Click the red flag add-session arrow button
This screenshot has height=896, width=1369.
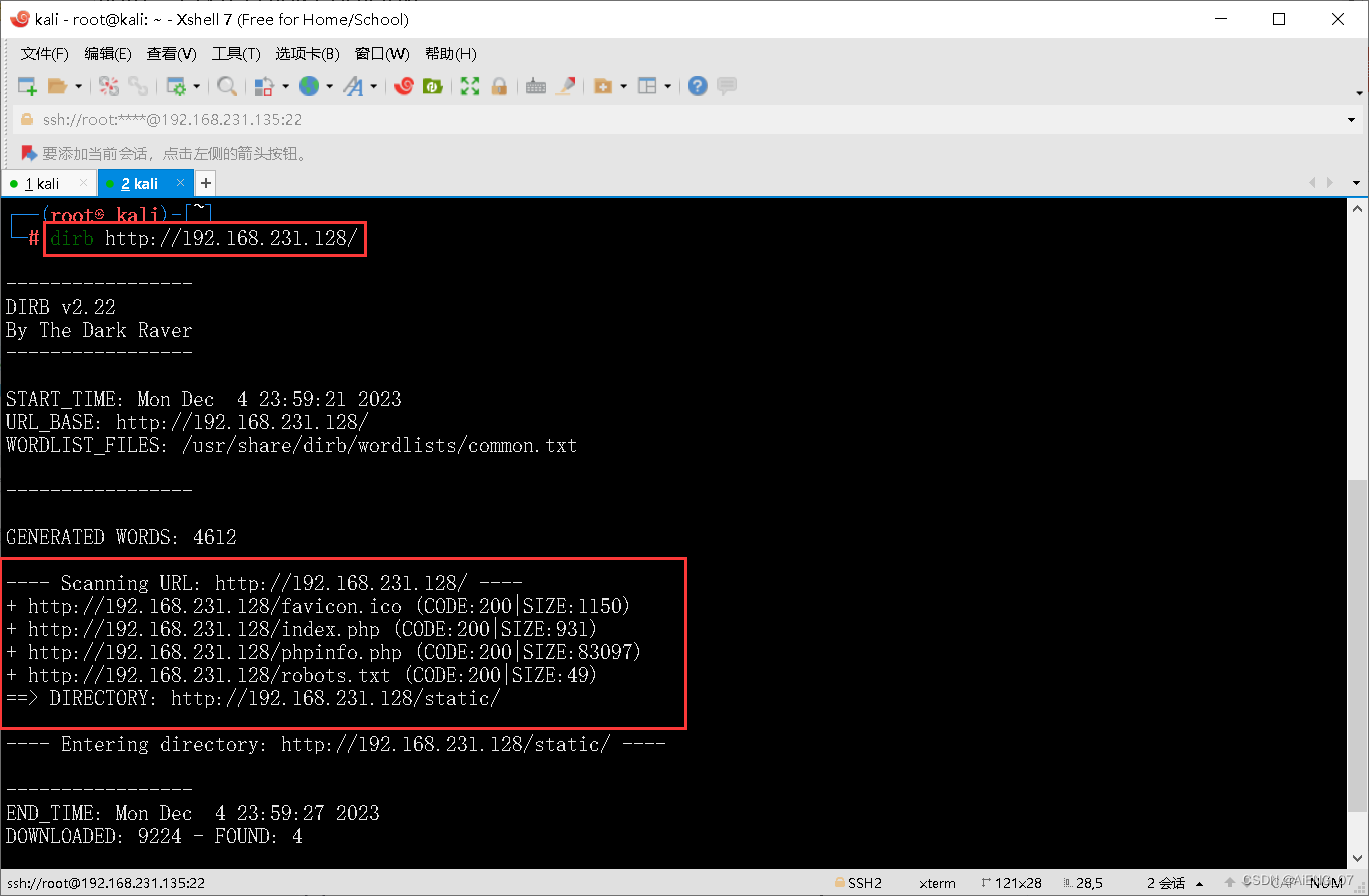coord(29,153)
